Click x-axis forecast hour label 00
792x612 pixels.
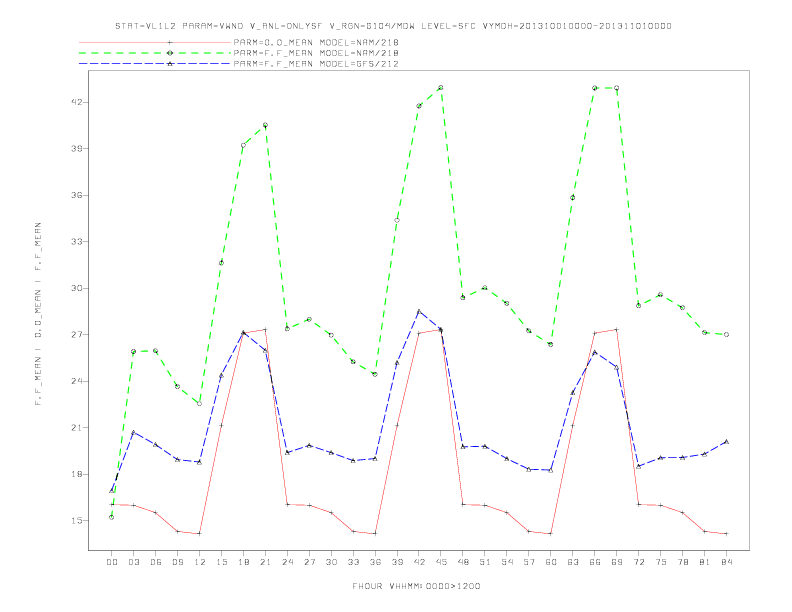pyautogui.click(x=112, y=562)
